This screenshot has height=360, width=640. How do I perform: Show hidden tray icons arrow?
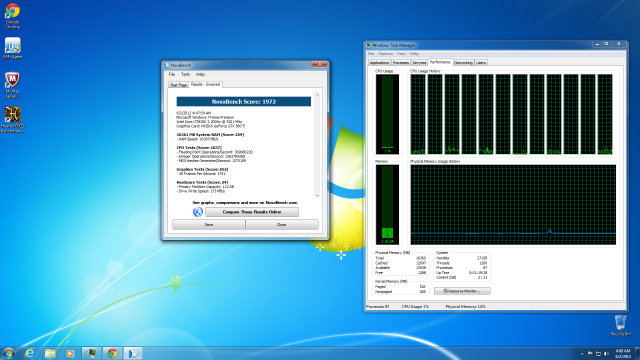pos(582,353)
